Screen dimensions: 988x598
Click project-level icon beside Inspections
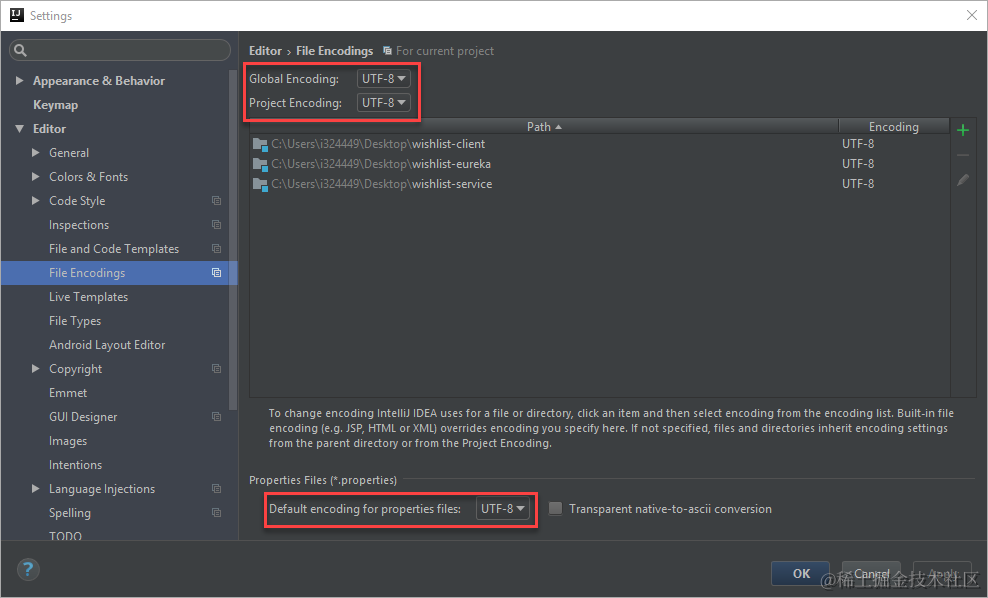tap(216, 224)
